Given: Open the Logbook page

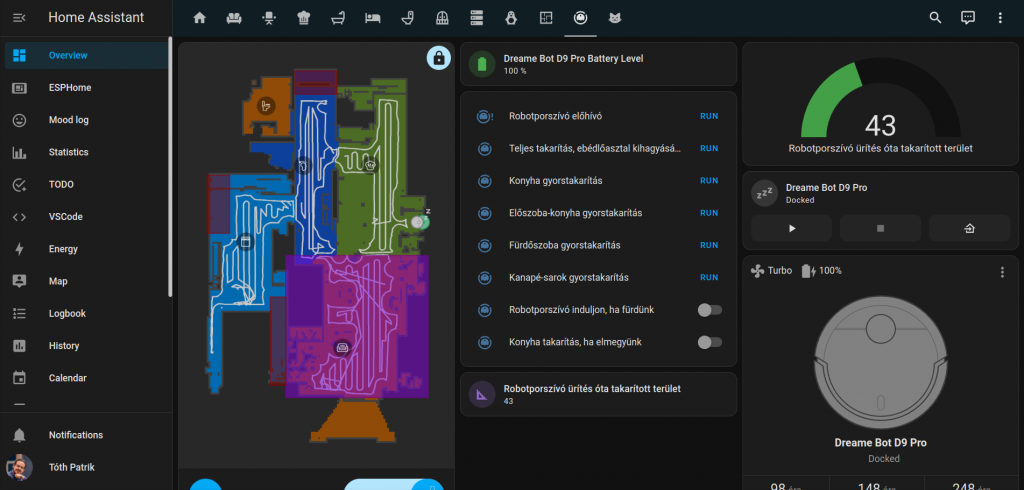Looking at the screenshot, I should coord(86,314).
